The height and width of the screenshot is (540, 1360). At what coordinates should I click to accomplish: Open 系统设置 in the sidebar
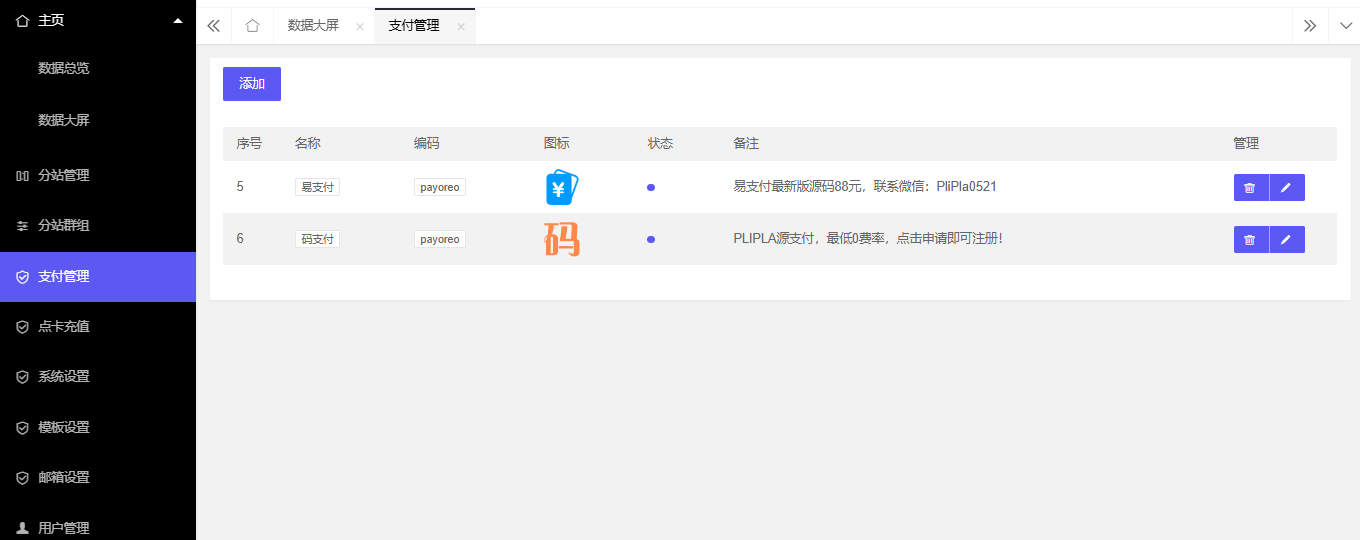tap(64, 377)
